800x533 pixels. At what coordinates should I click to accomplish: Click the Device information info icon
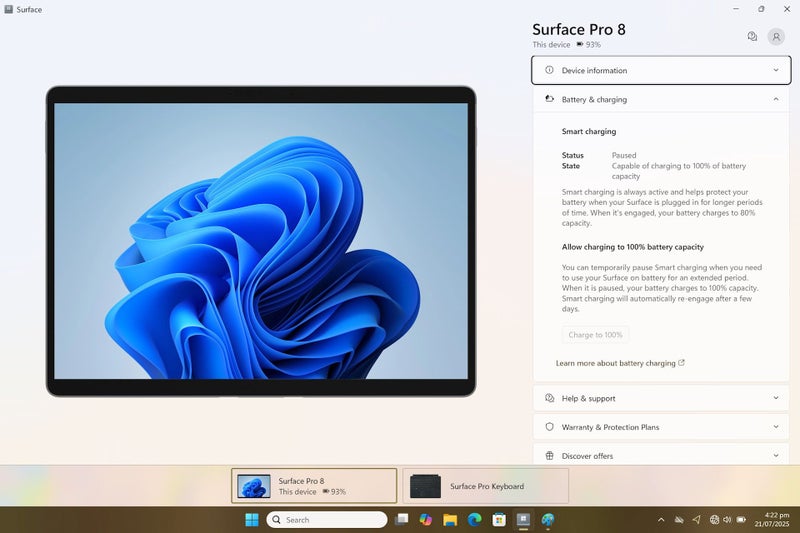549,70
